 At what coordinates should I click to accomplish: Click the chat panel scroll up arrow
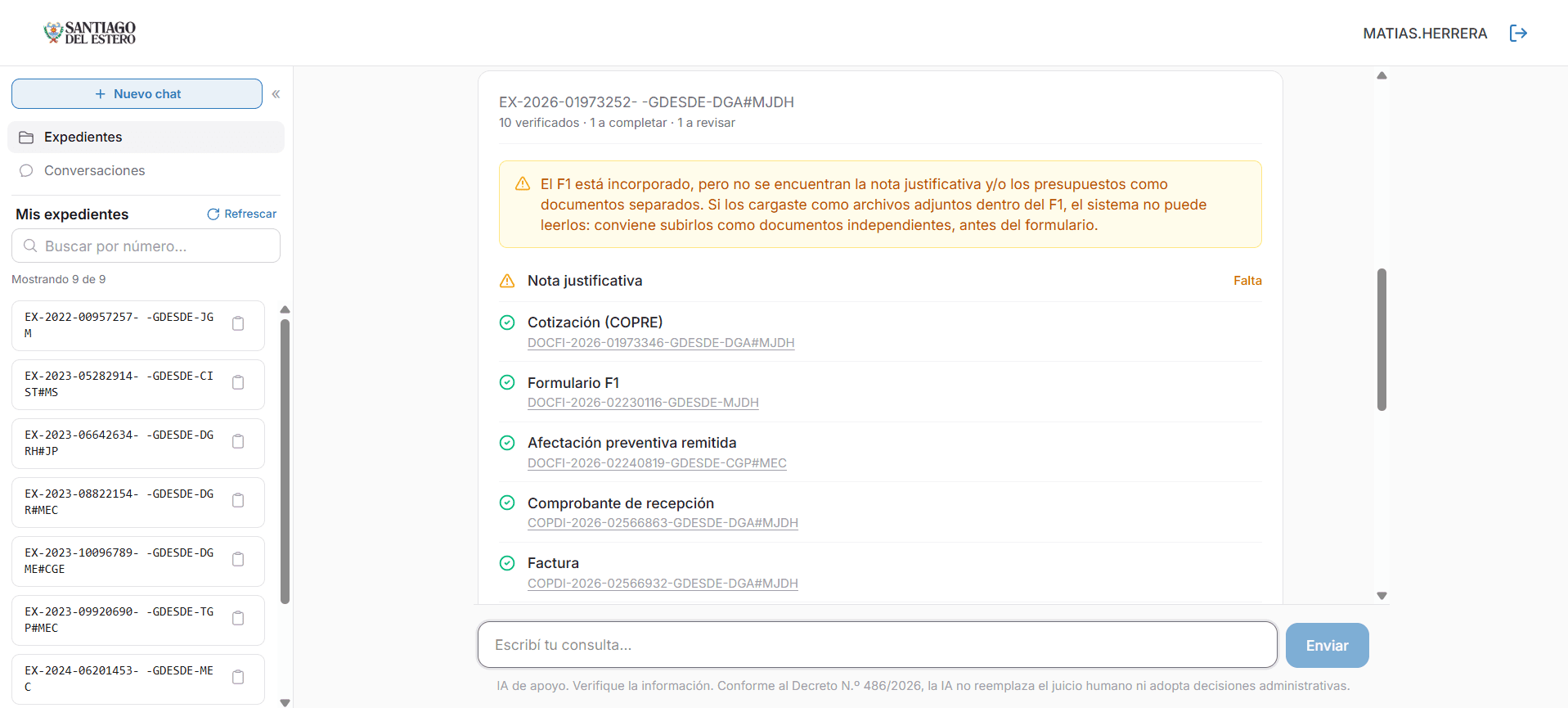click(1382, 75)
